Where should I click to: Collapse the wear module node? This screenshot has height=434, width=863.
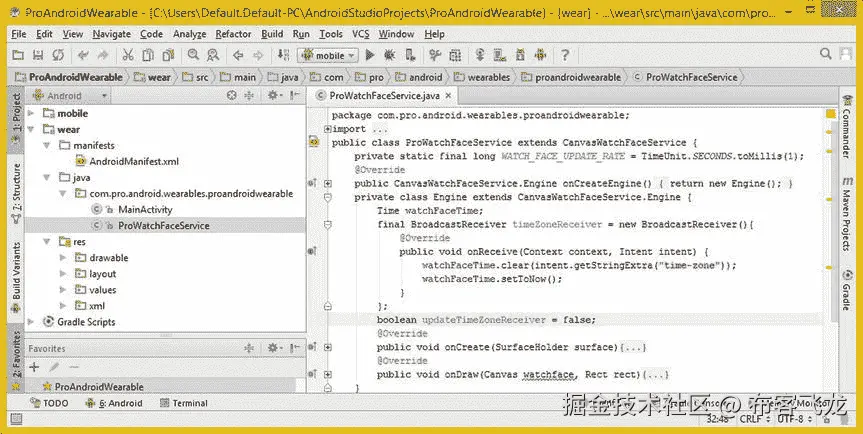31,129
